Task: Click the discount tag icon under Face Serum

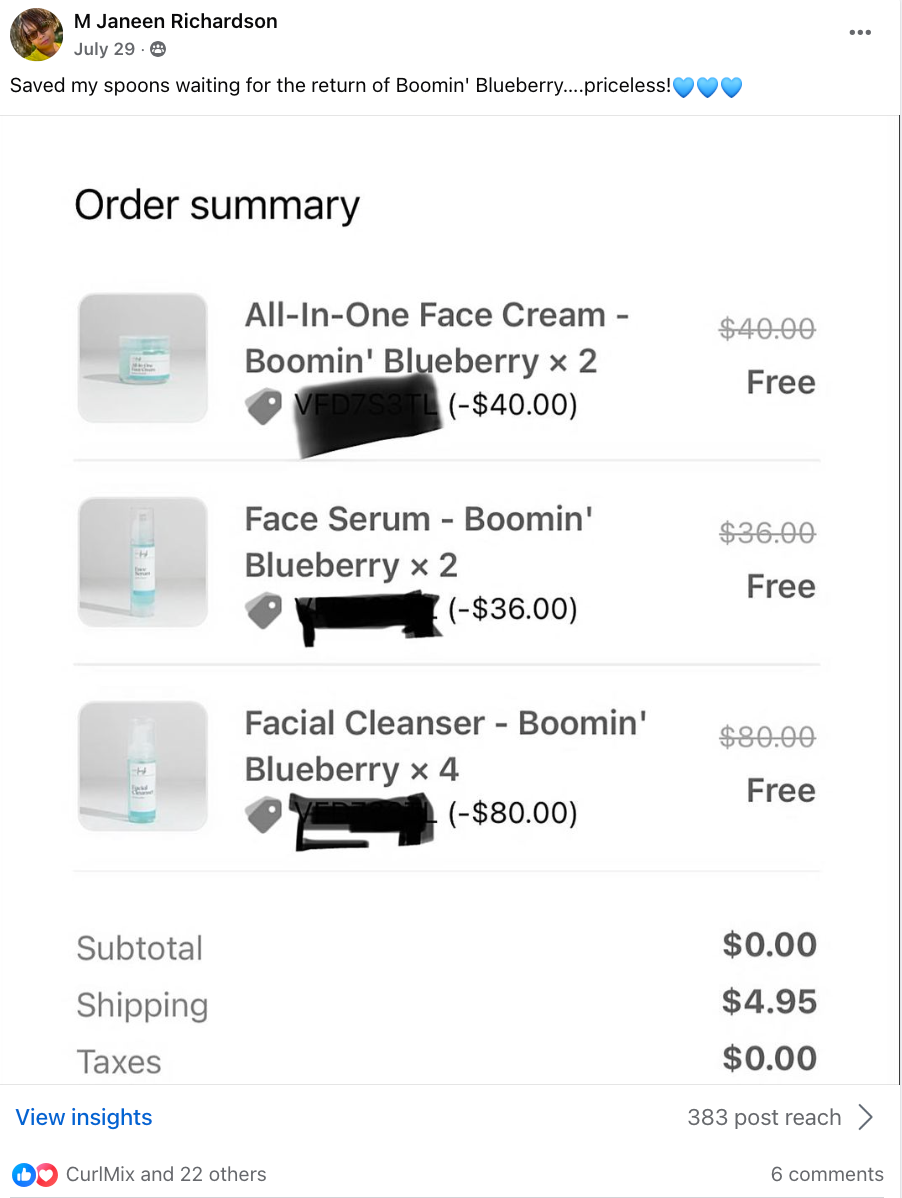Action: pyautogui.click(x=264, y=610)
